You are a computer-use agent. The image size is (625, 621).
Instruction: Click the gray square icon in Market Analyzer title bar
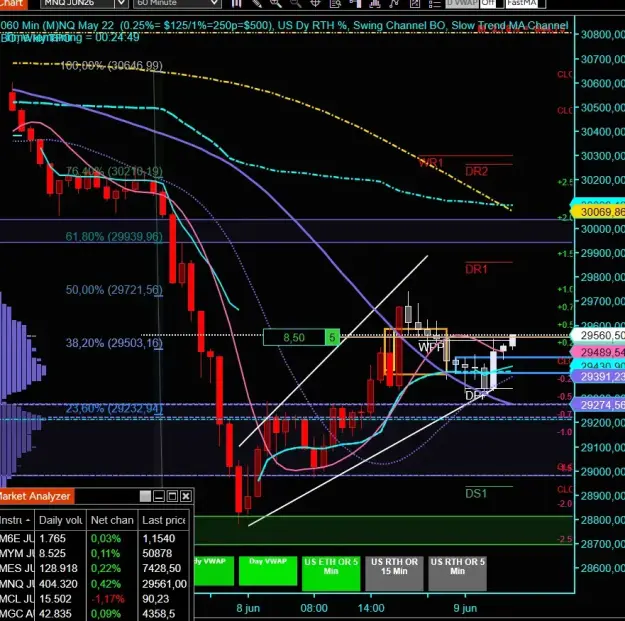(145, 496)
